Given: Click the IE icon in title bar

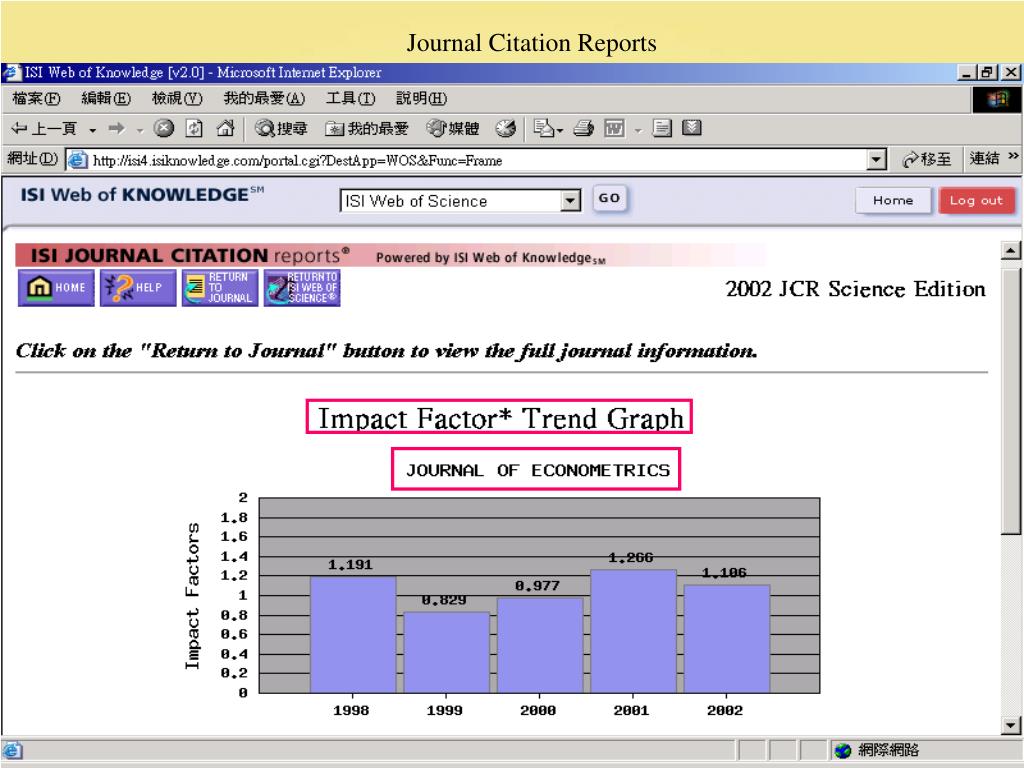Looking at the screenshot, I should coord(12,72).
